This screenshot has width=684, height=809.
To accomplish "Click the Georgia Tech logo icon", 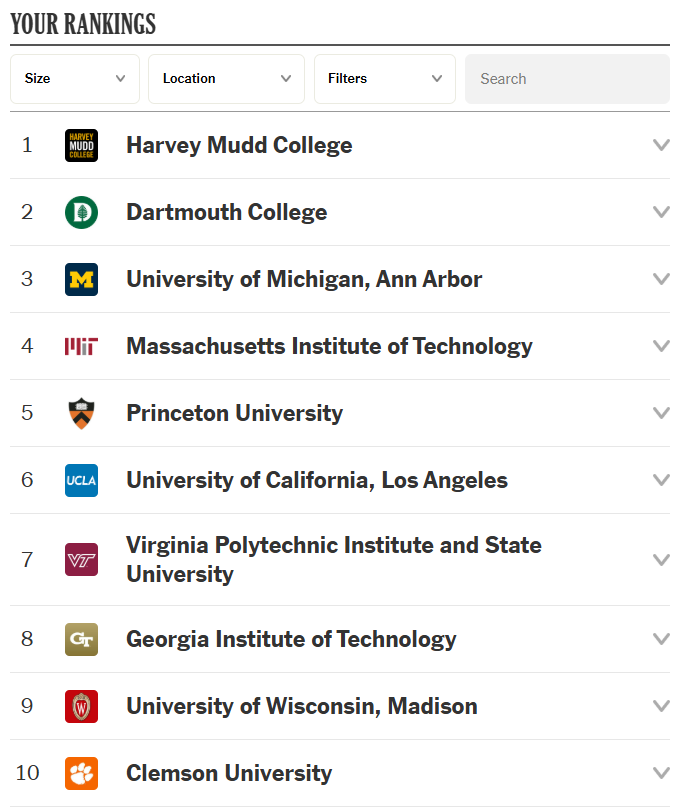I will pyautogui.click(x=81, y=639).
